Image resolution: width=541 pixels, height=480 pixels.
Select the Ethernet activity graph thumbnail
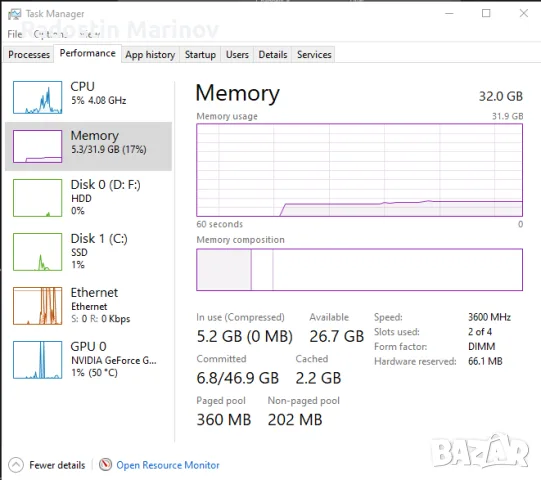click(x=38, y=306)
